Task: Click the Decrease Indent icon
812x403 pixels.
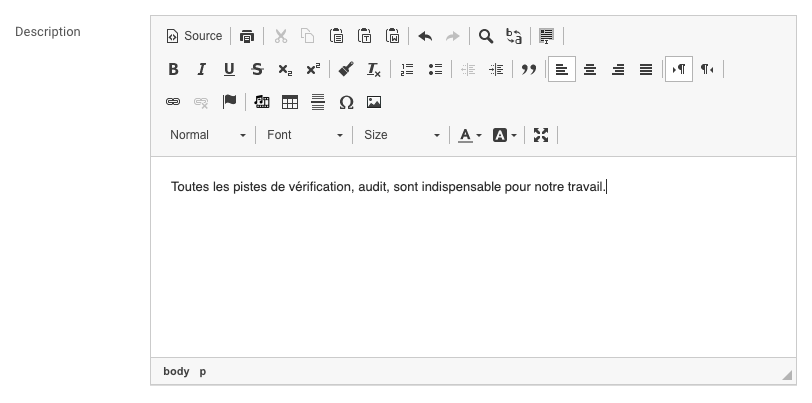Action: click(x=468, y=69)
